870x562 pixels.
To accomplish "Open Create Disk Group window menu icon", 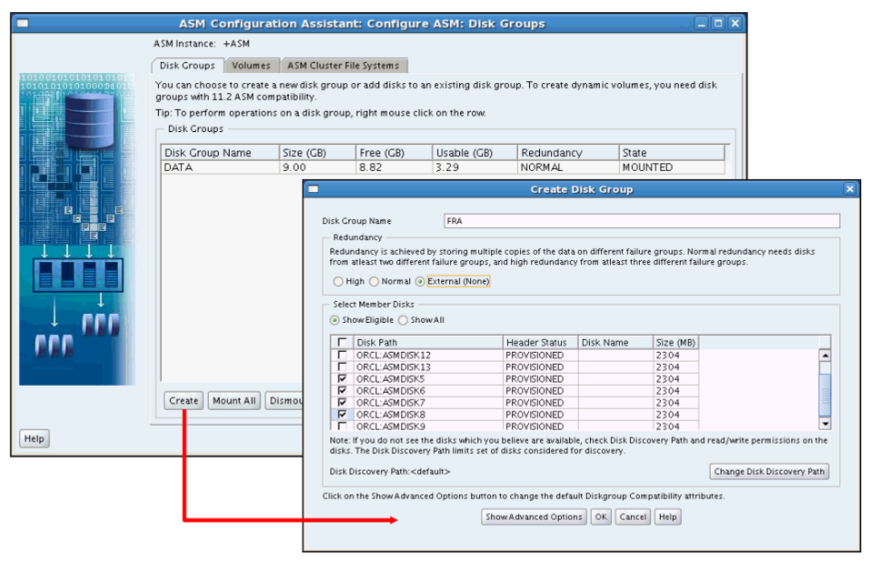I will (313, 189).
